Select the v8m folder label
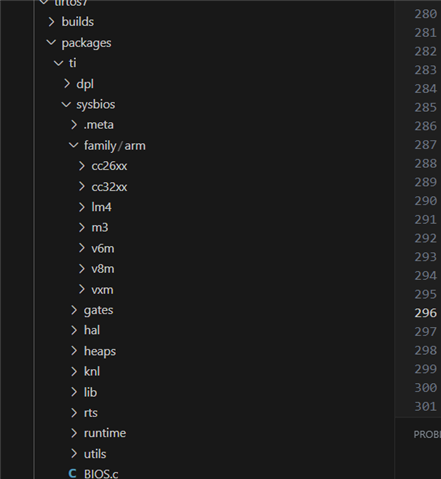 point(103,269)
